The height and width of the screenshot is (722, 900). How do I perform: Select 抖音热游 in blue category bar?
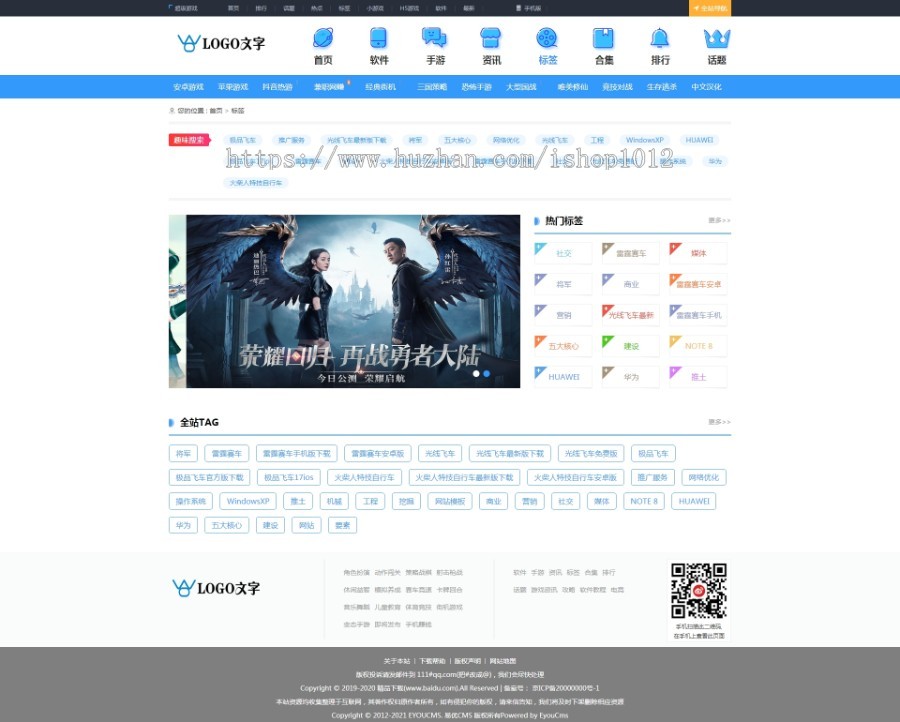(277, 87)
